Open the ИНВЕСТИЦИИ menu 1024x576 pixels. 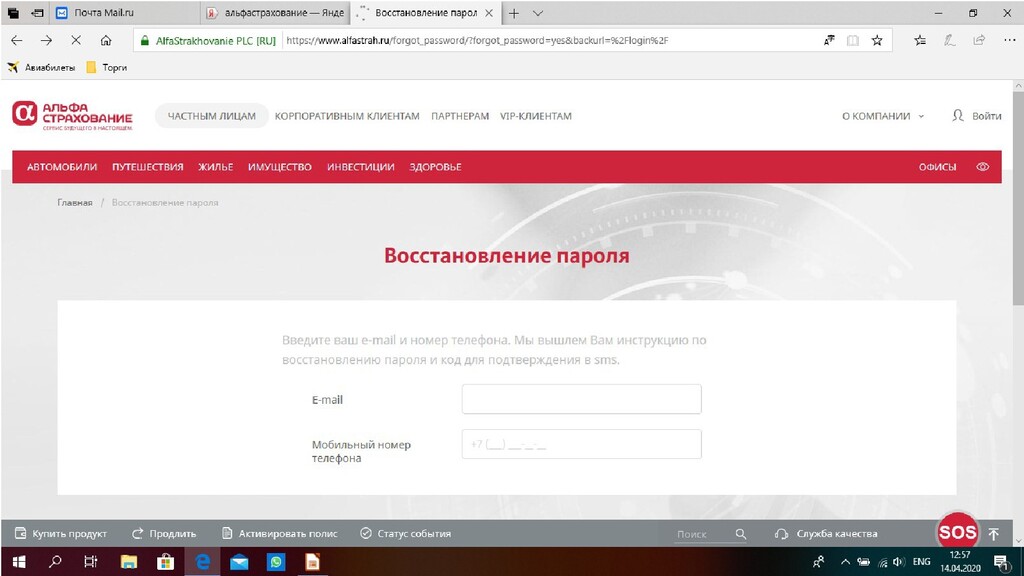pos(360,167)
